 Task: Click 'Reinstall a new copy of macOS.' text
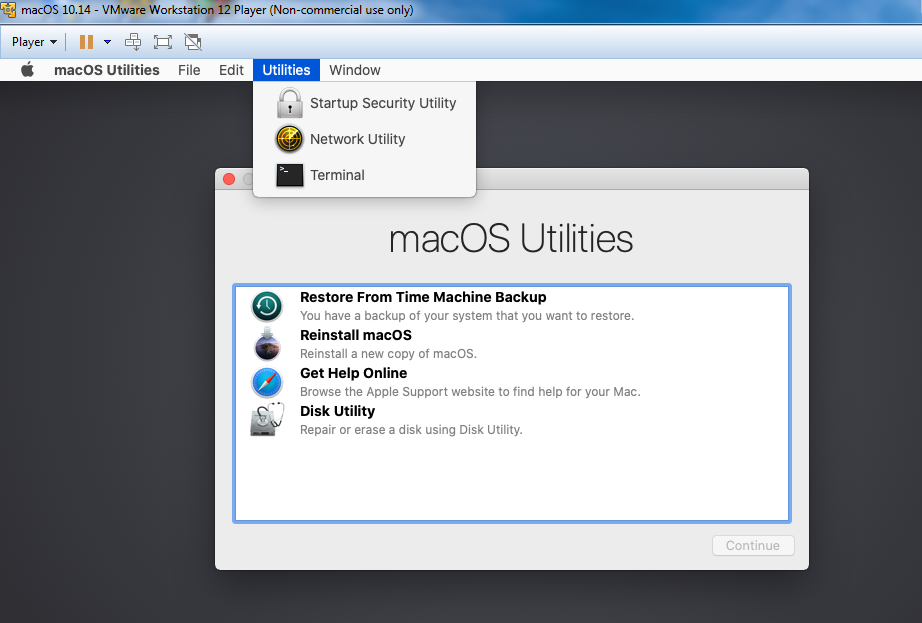[388, 354]
